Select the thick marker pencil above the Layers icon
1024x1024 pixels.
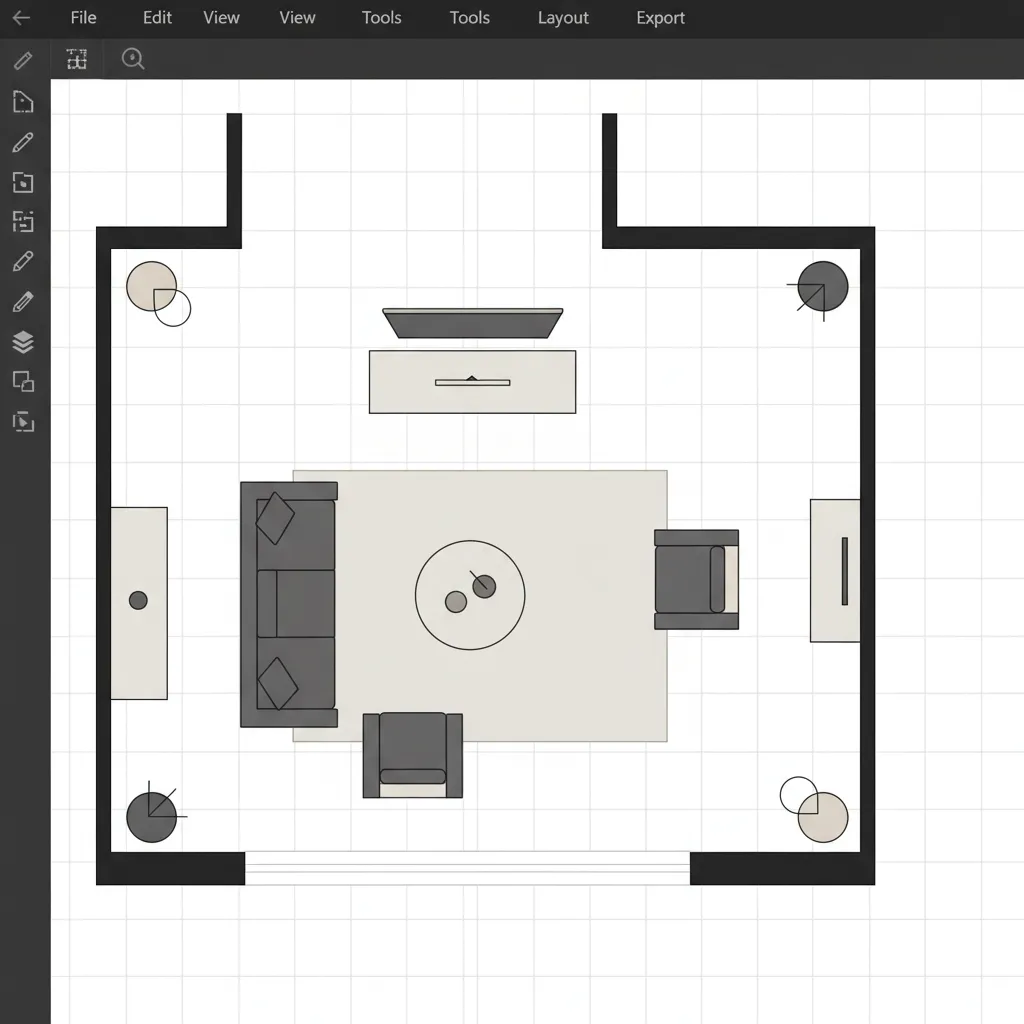tap(23, 302)
